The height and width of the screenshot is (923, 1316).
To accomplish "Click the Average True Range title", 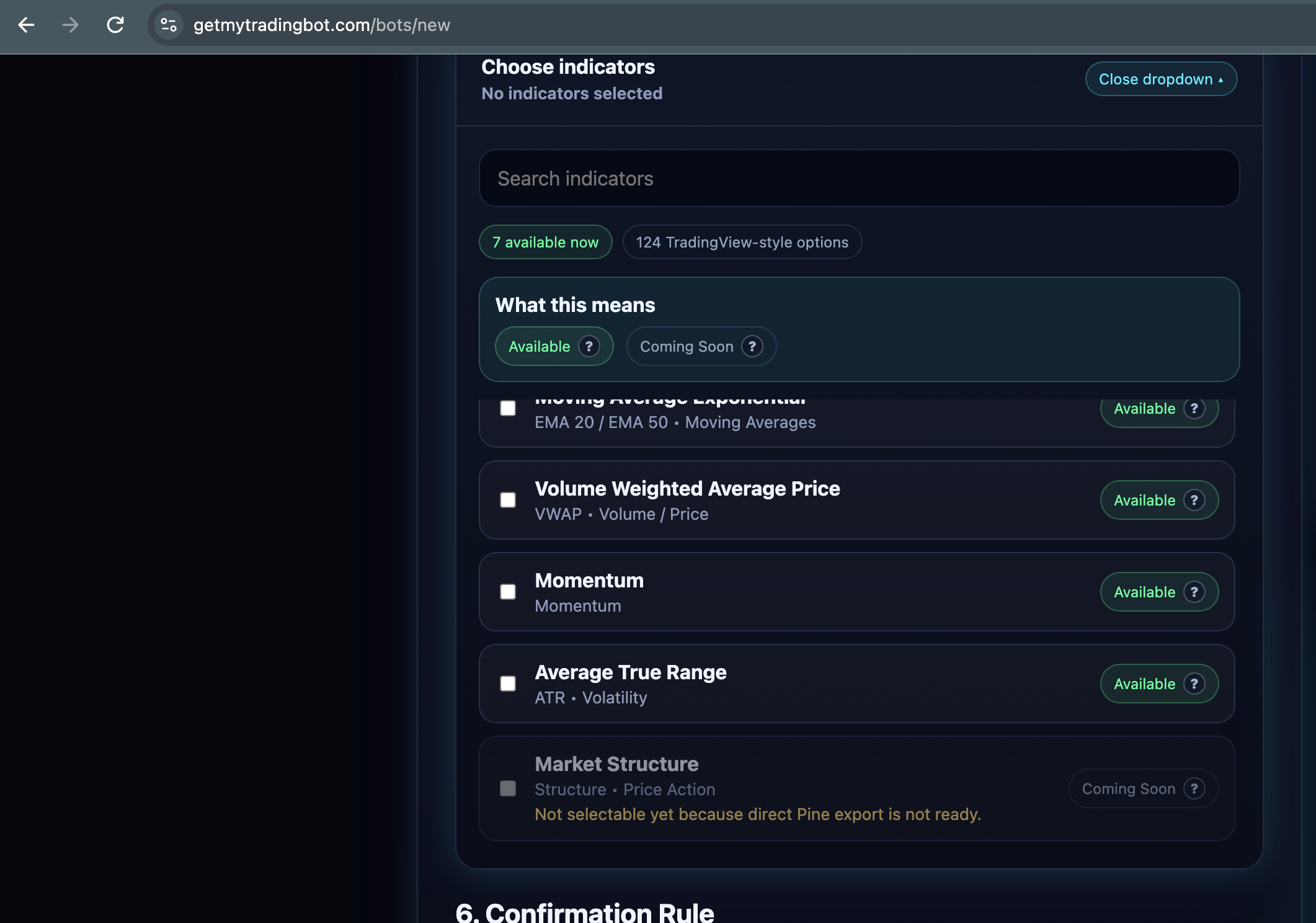I will pos(631,672).
